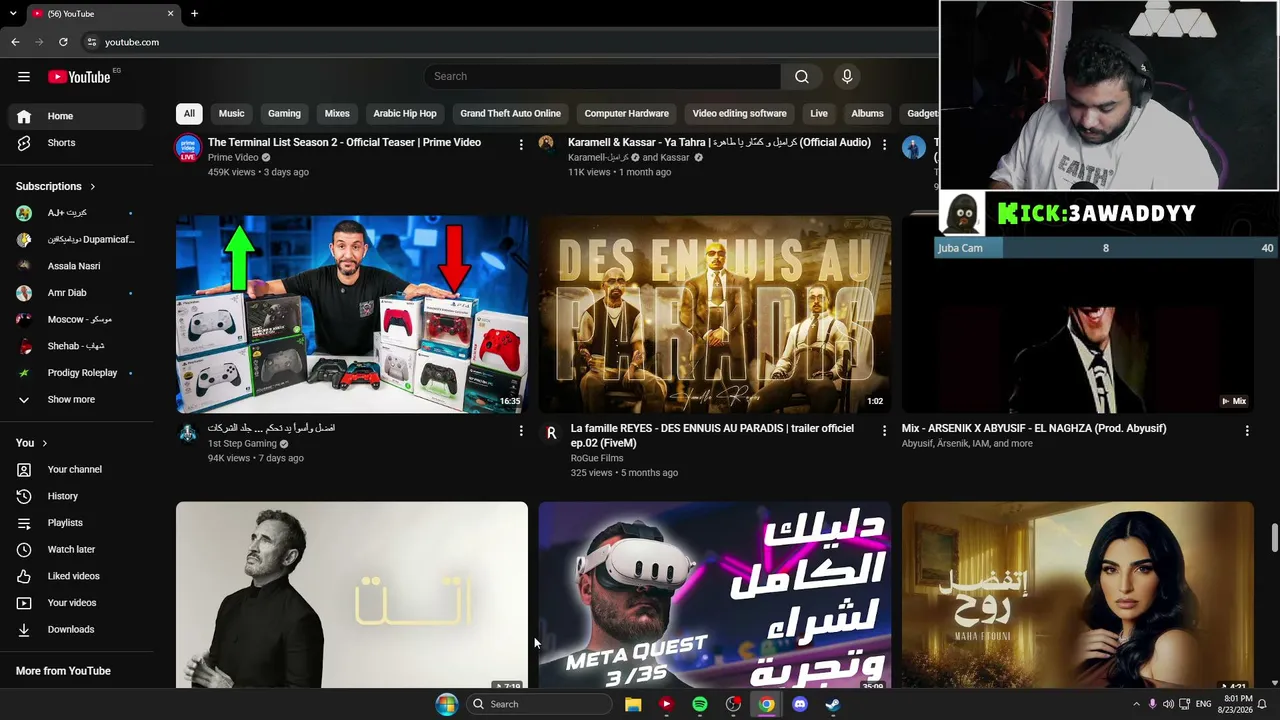Open File Explorer from the taskbar
Screen dimensions: 1280x720
[633, 704]
